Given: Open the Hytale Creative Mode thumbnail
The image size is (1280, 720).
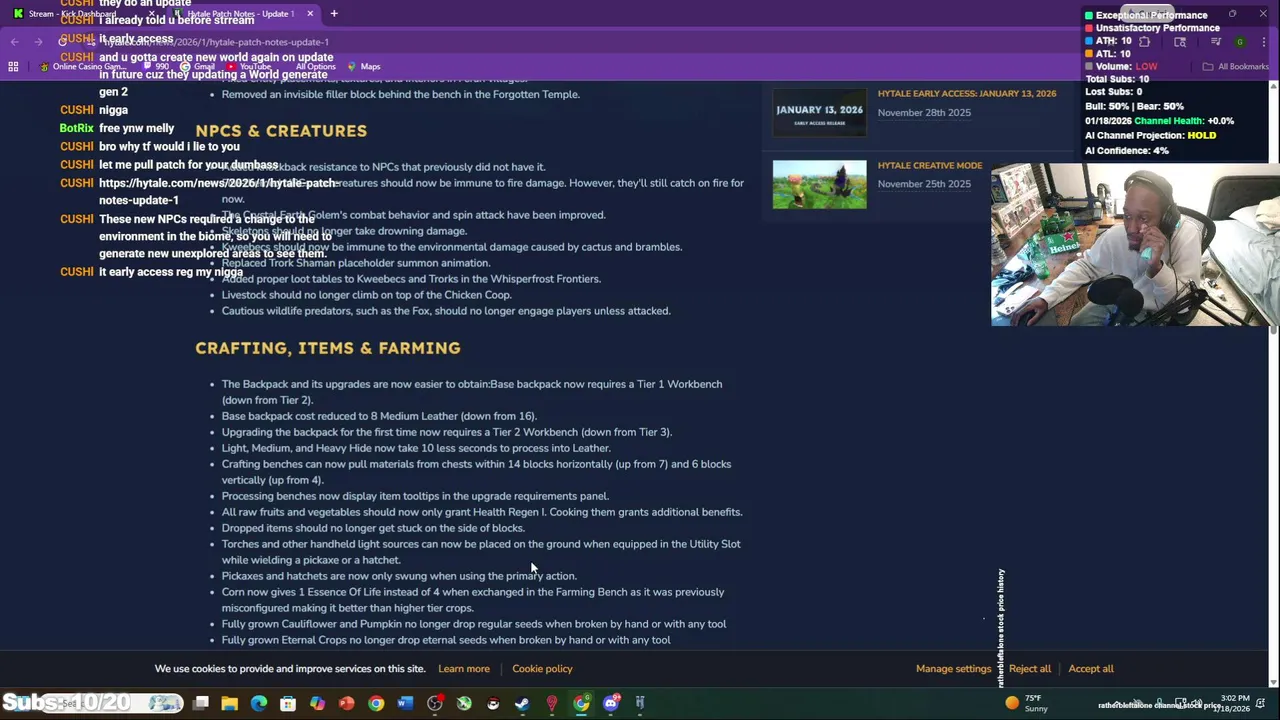Looking at the screenshot, I should [819, 185].
